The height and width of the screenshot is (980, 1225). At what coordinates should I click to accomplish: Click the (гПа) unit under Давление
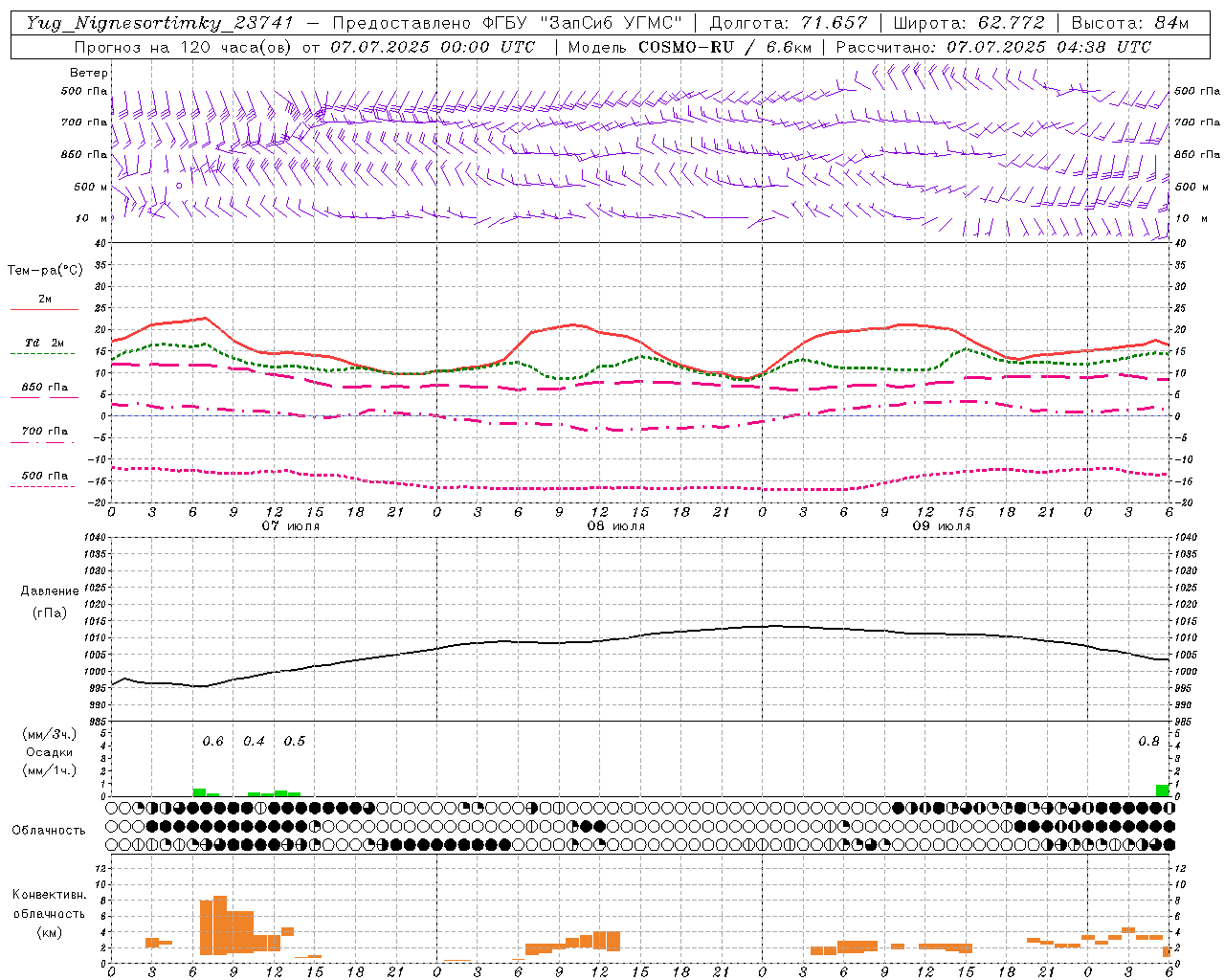point(50,613)
